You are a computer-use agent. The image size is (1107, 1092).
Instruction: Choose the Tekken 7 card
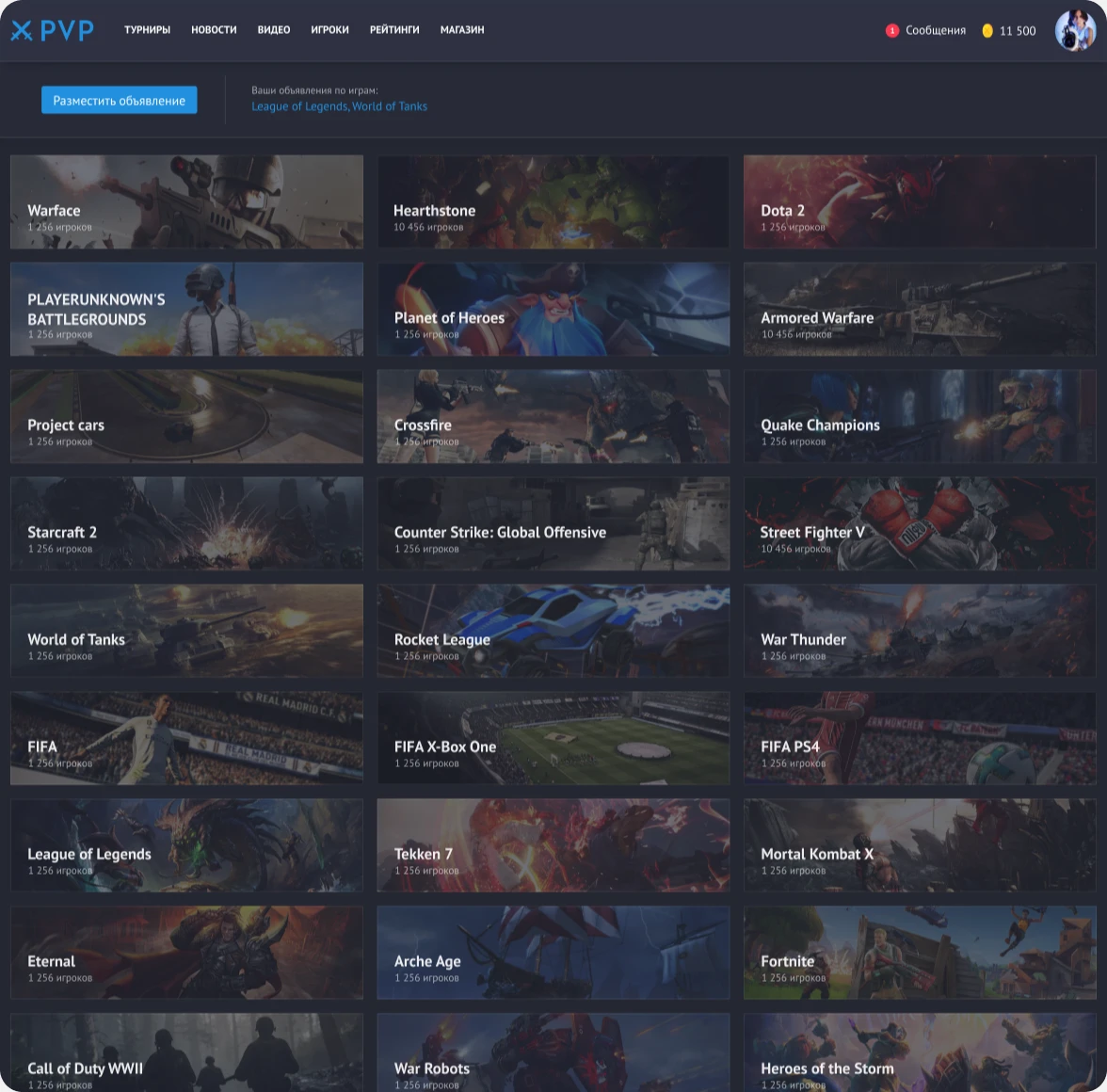point(553,845)
